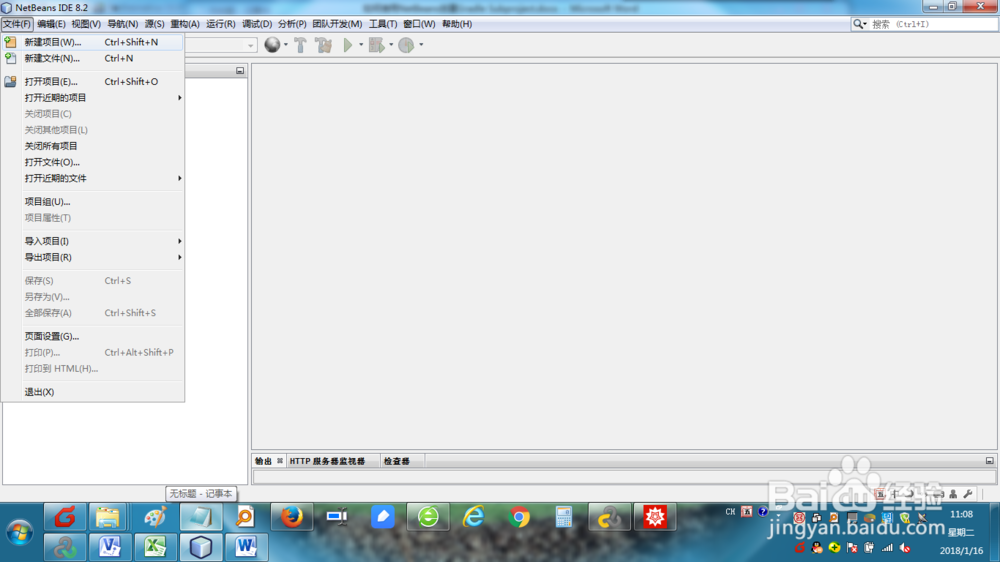1000x562 pixels.
Task: Open the Team menu
Action: 337,24
